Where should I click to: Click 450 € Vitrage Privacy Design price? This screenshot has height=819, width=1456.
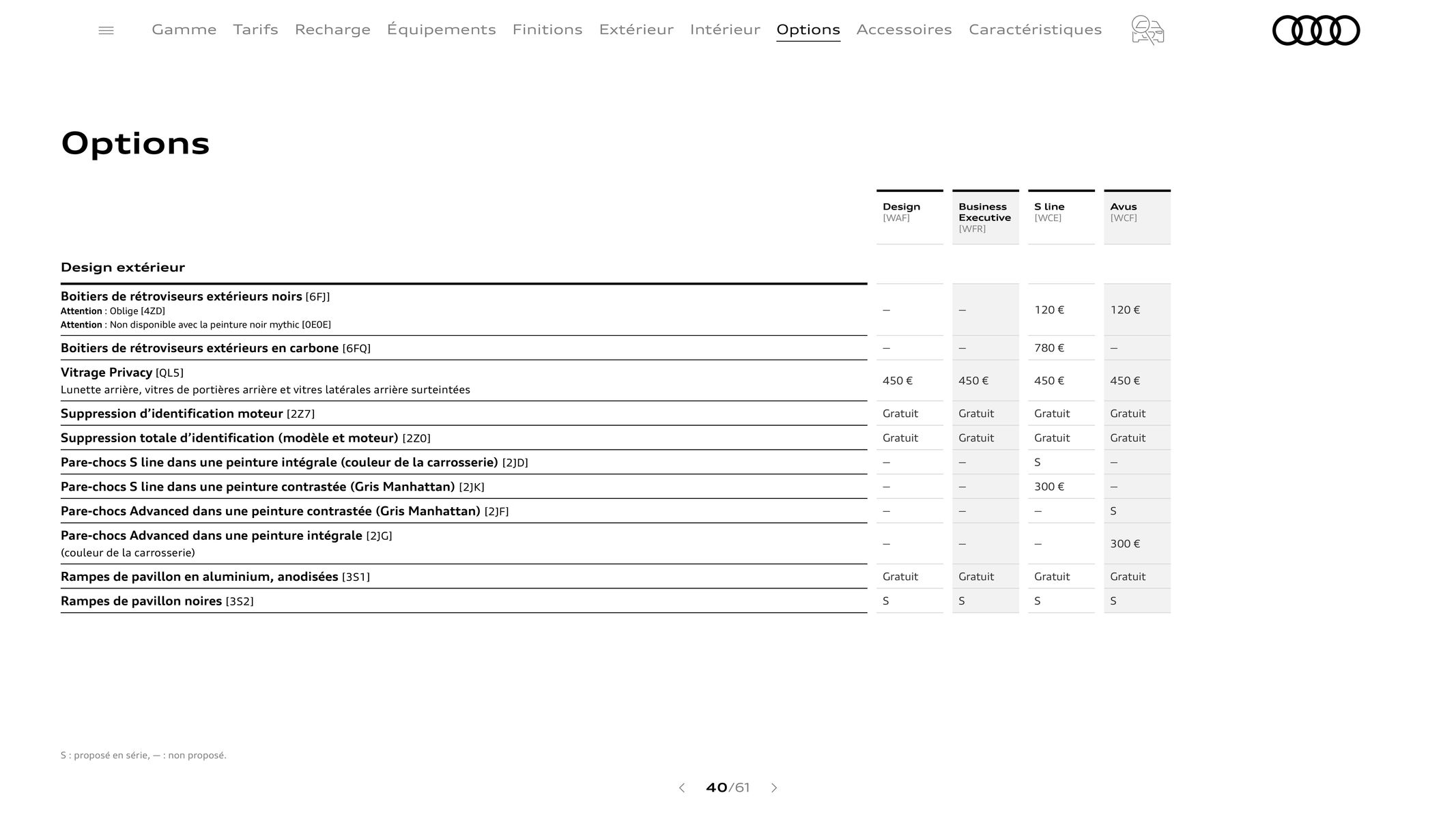pos(898,381)
